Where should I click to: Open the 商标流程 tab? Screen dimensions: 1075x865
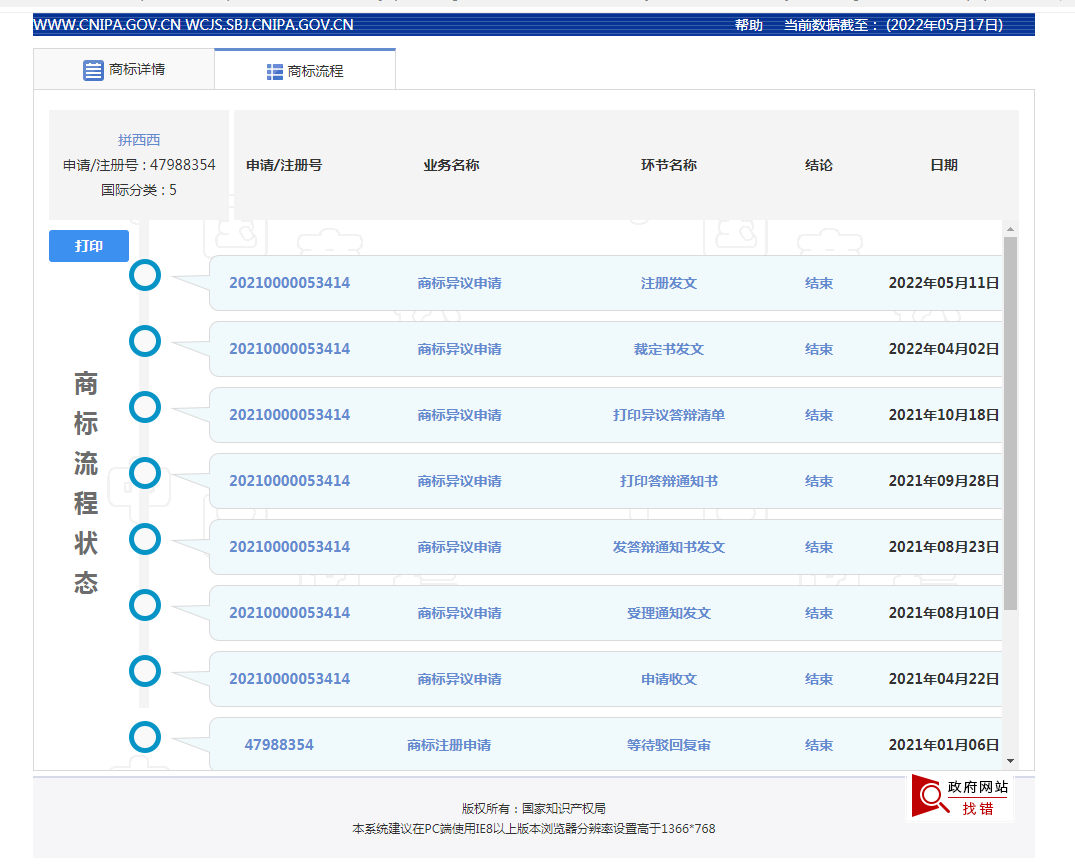click(305, 71)
